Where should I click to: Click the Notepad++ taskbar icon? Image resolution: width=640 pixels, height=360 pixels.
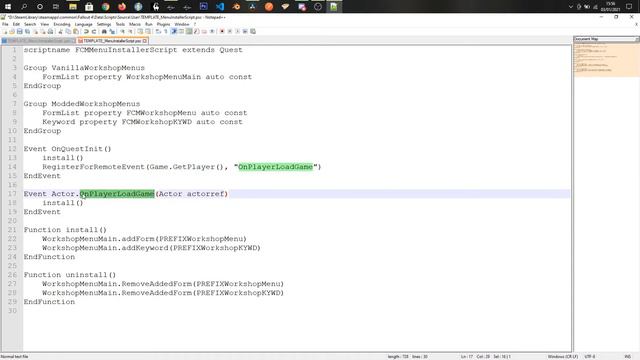[x=334, y=7]
